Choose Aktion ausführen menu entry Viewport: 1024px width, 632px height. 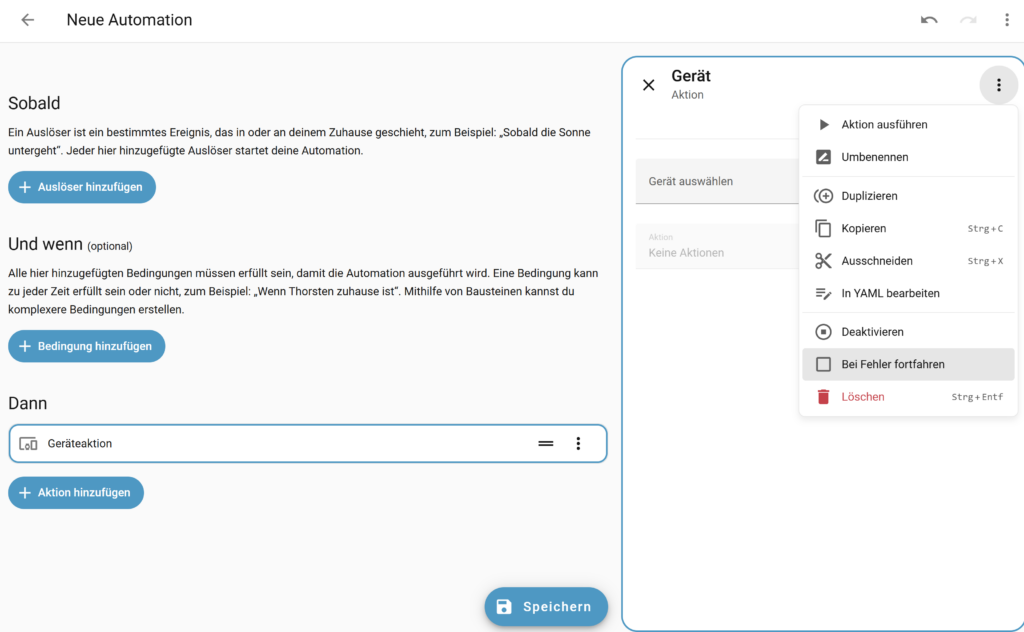point(884,125)
